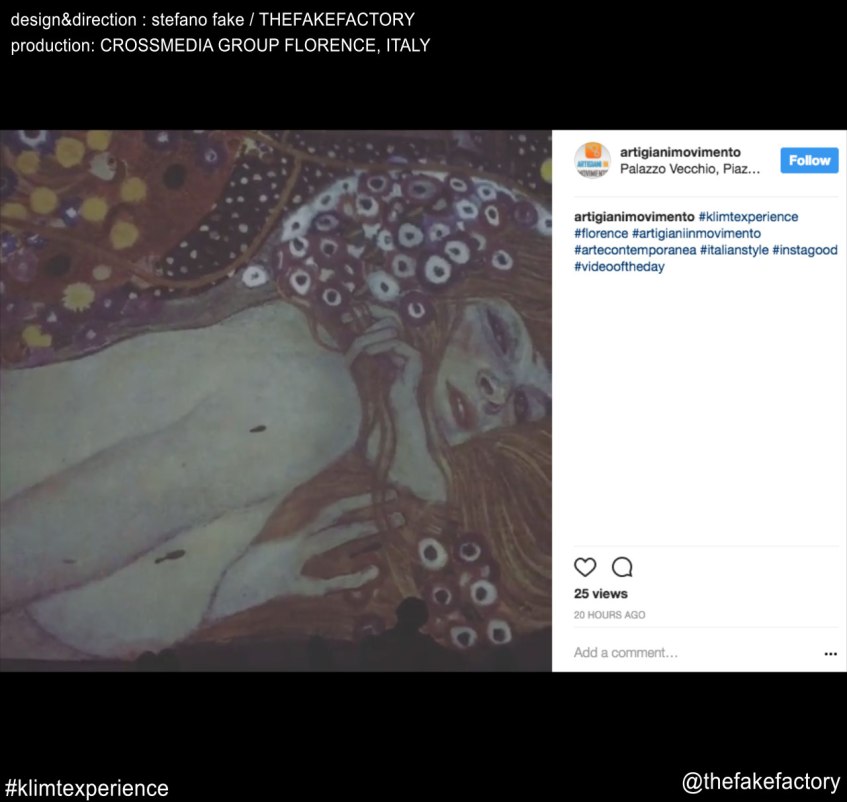847x802 pixels.
Task: Play the Klimt painting video
Action: (276, 400)
